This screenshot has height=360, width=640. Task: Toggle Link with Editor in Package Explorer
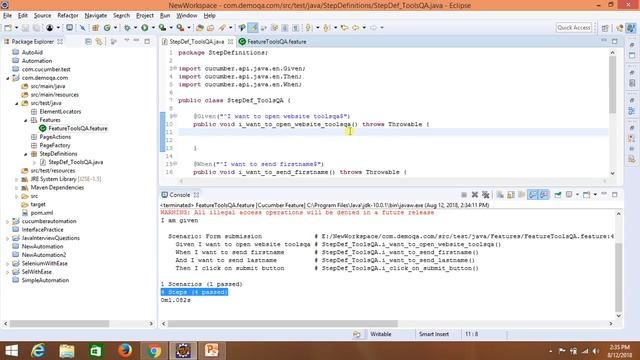click(x=99, y=42)
